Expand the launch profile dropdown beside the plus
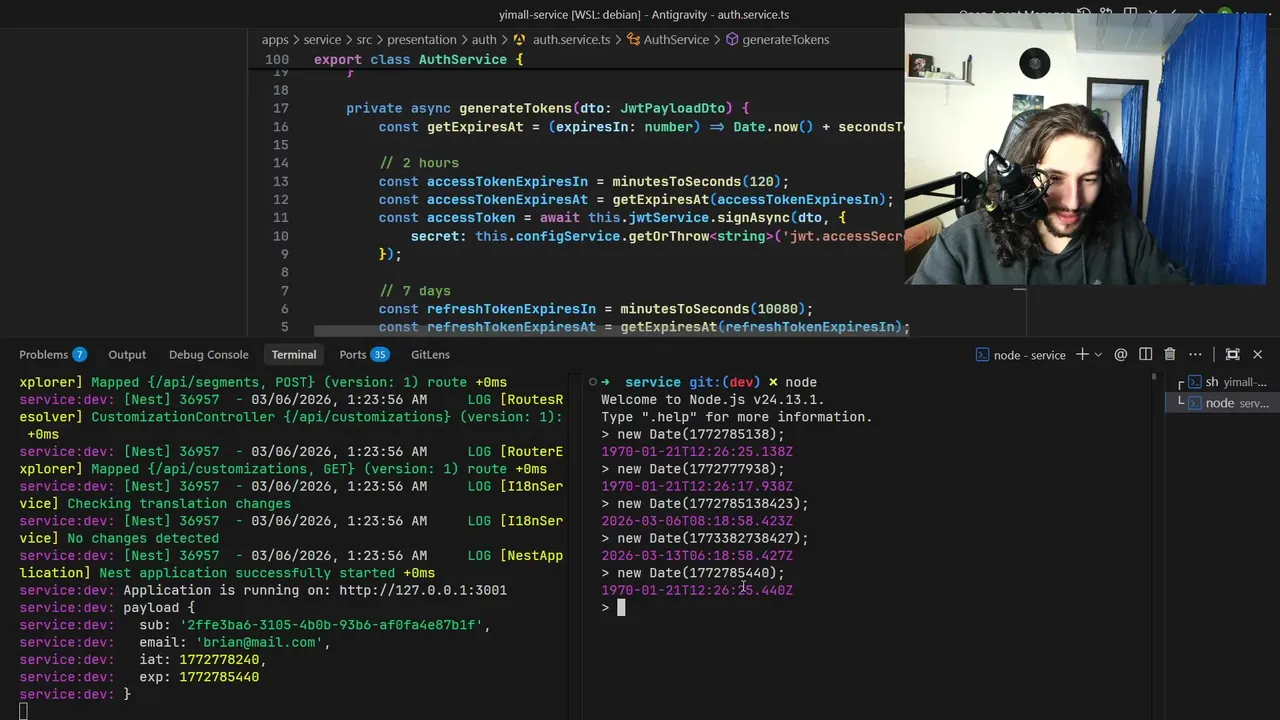This screenshot has width=1280, height=720. click(x=1097, y=354)
